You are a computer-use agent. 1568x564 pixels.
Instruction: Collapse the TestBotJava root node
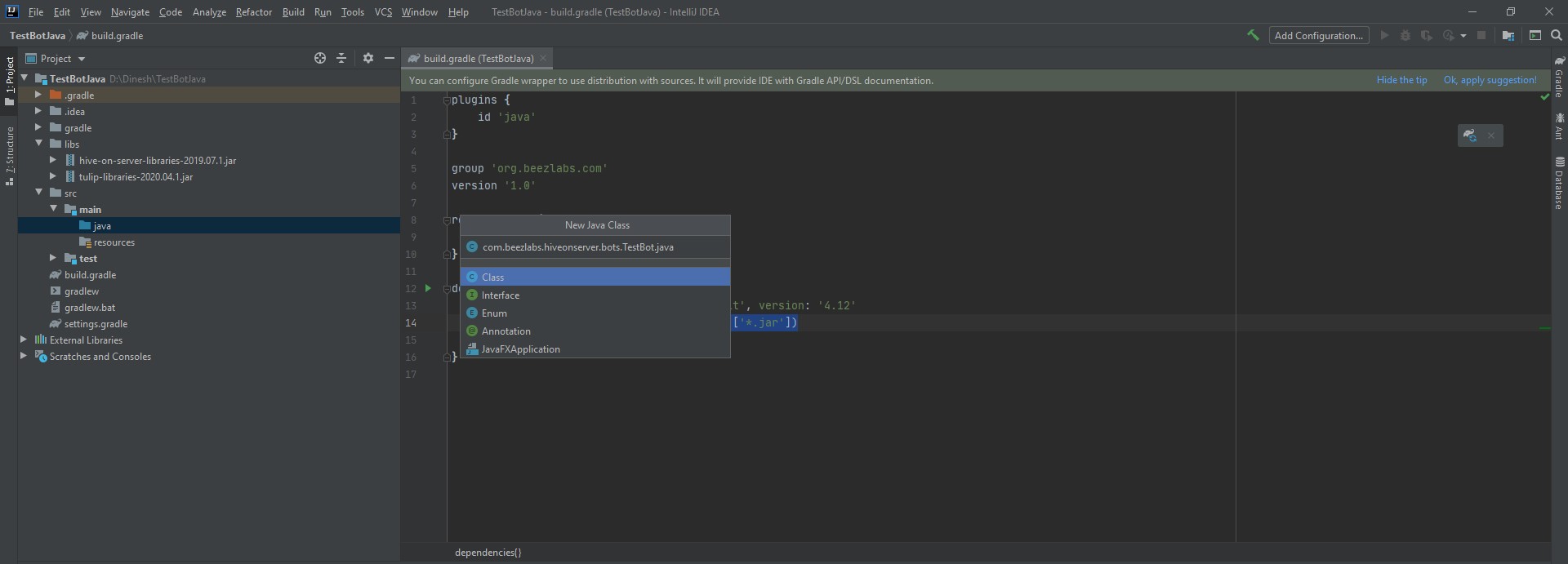pyautogui.click(x=24, y=78)
